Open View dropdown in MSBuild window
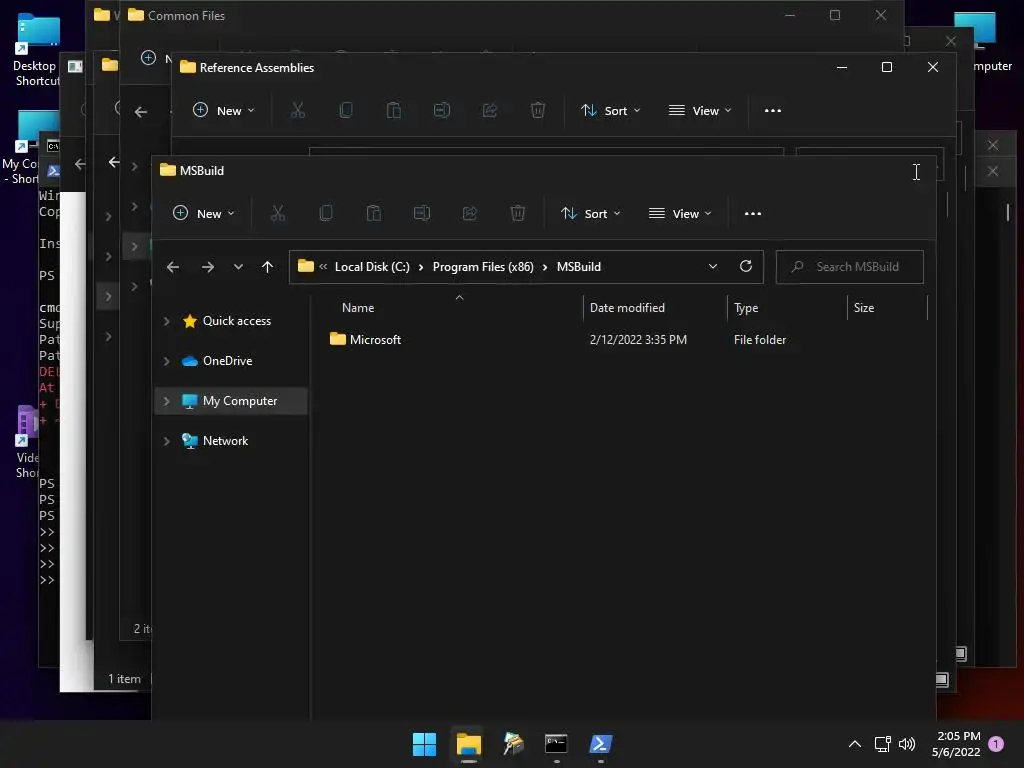This screenshot has width=1024, height=768. pos(680,214)
